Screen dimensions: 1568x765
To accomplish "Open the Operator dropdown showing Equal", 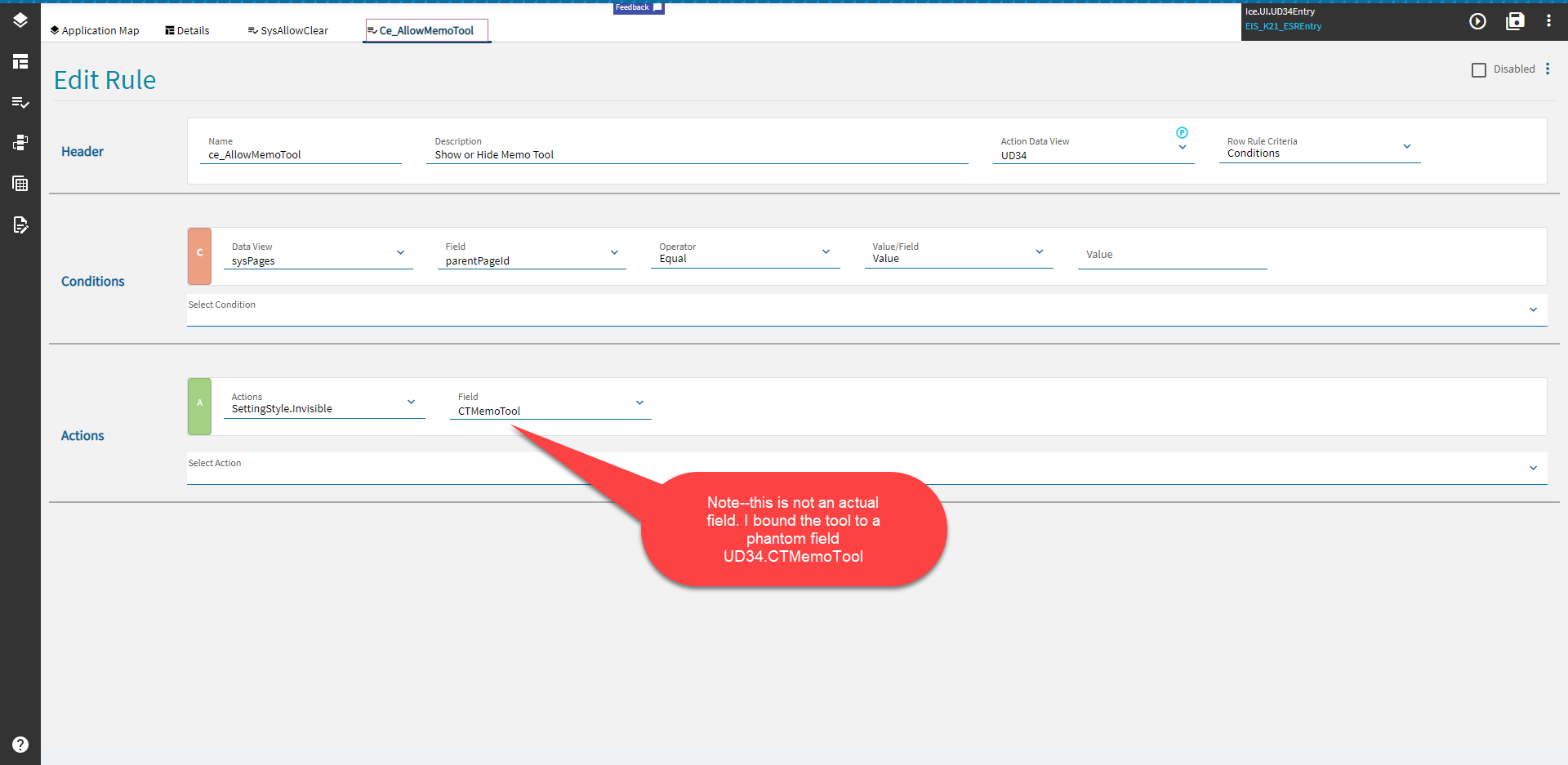I will (x=826, y=251).
